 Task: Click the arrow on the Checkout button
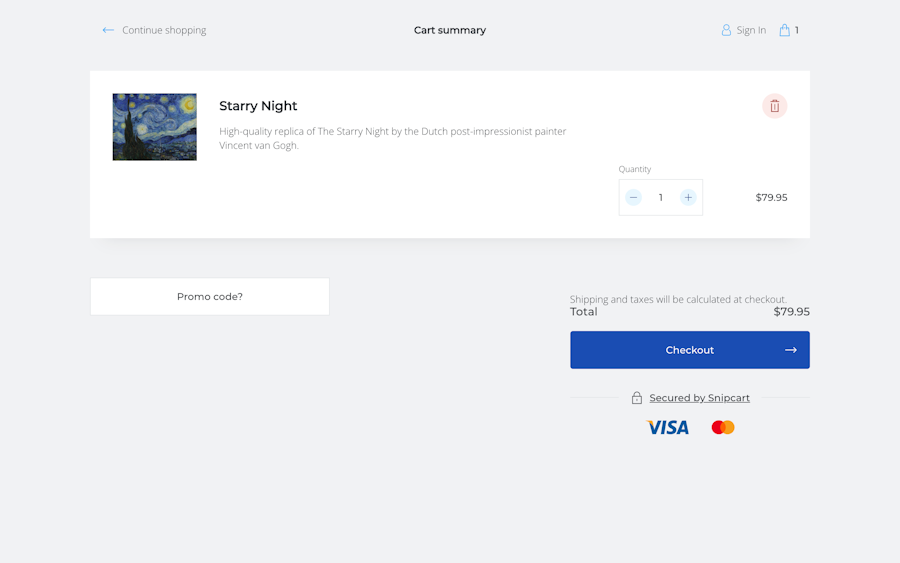pos(791,350)
